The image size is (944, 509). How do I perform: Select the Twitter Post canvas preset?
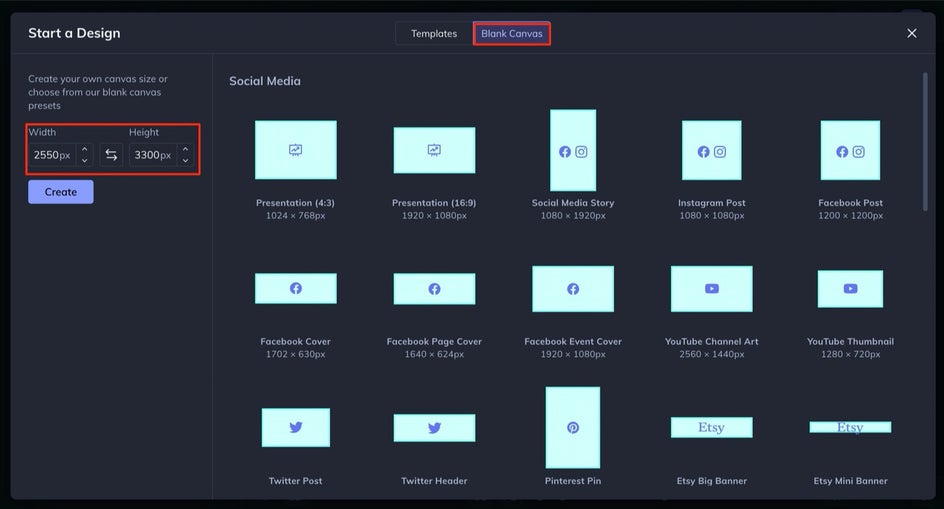296,427
